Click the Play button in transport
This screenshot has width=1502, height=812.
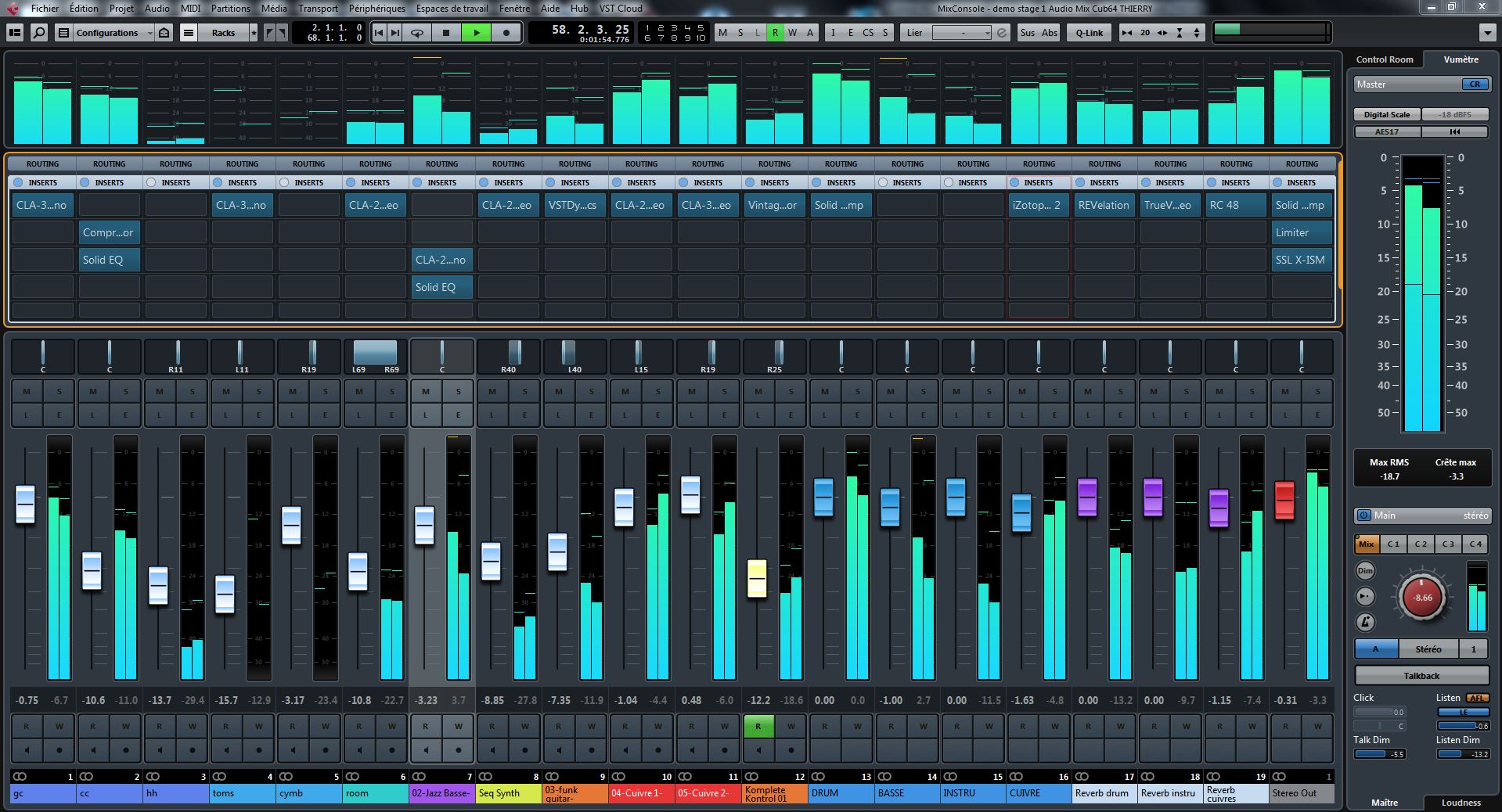pos(476,33)
